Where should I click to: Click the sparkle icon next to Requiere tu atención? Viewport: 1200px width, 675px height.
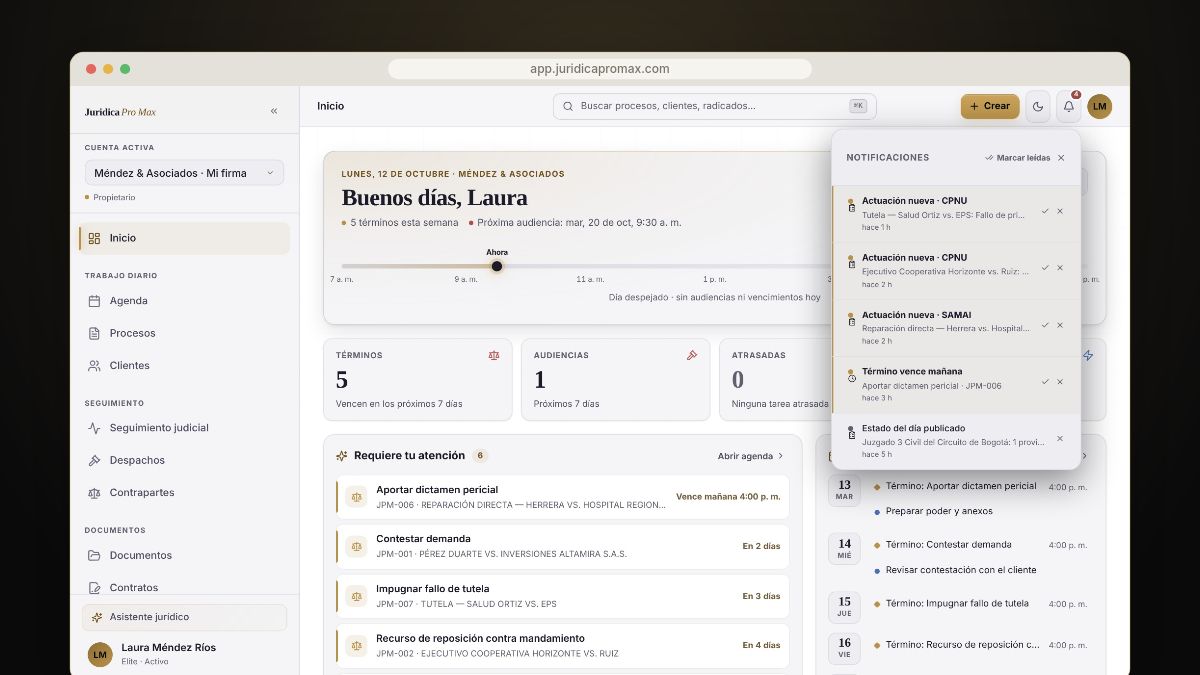click(x=342, y=456)
